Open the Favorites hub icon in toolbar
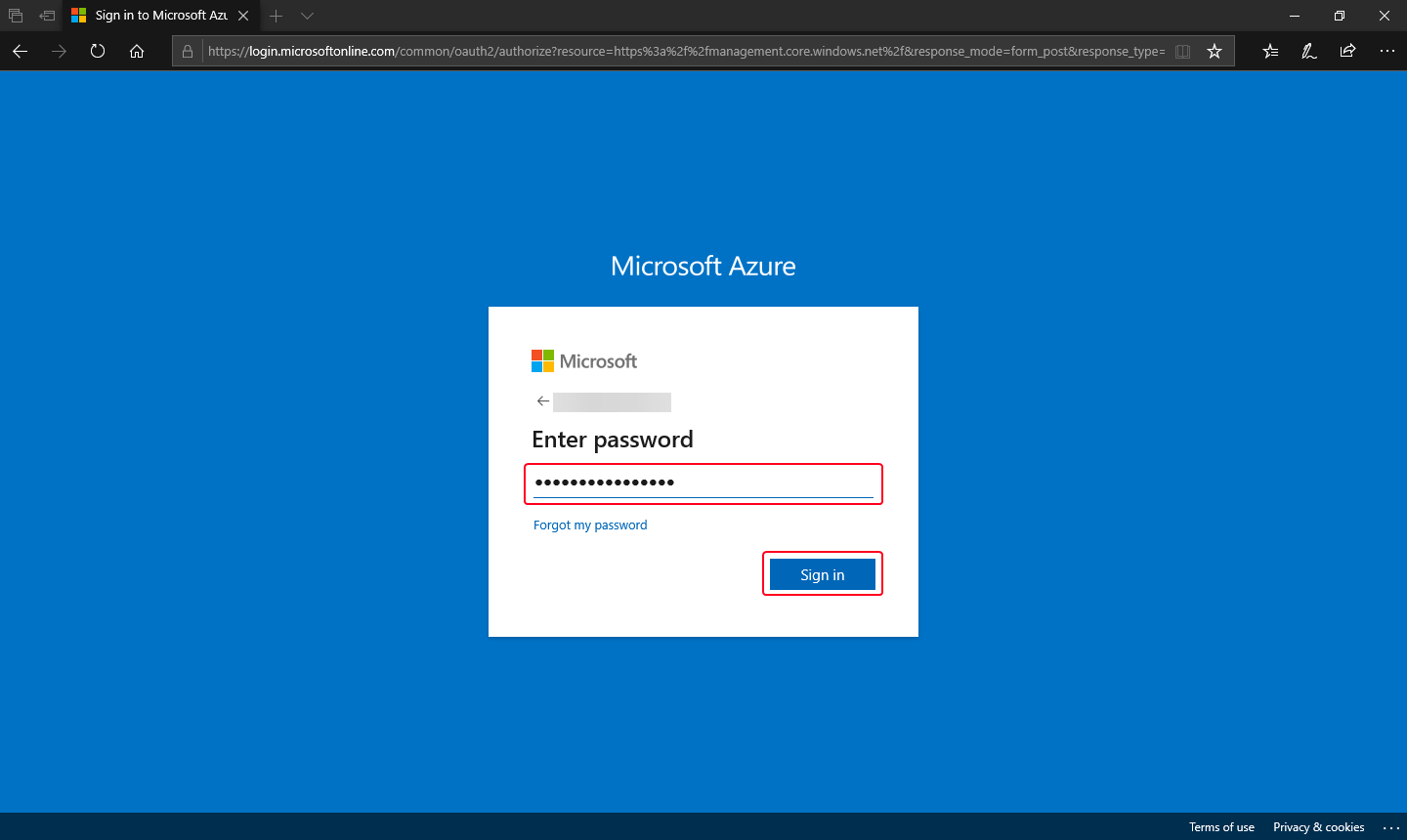Screen dimensions: 1407x840 [x=1269, y=51]
